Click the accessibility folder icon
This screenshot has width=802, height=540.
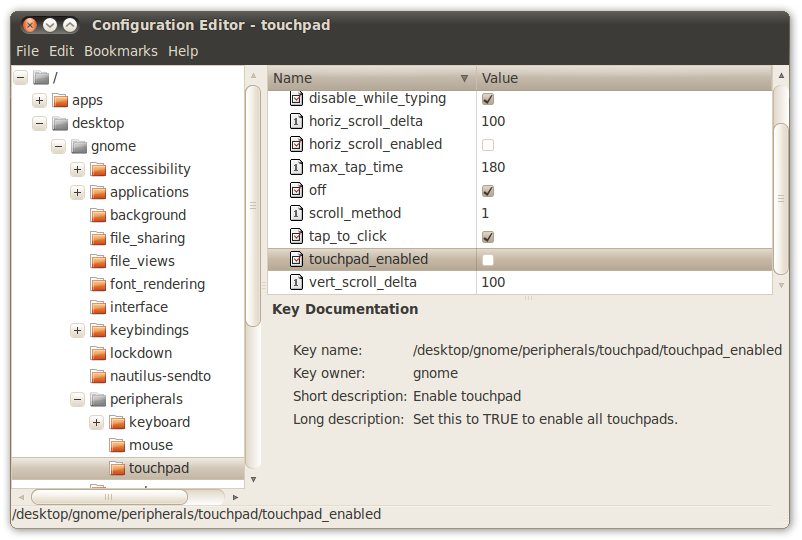tap(98, 169)
